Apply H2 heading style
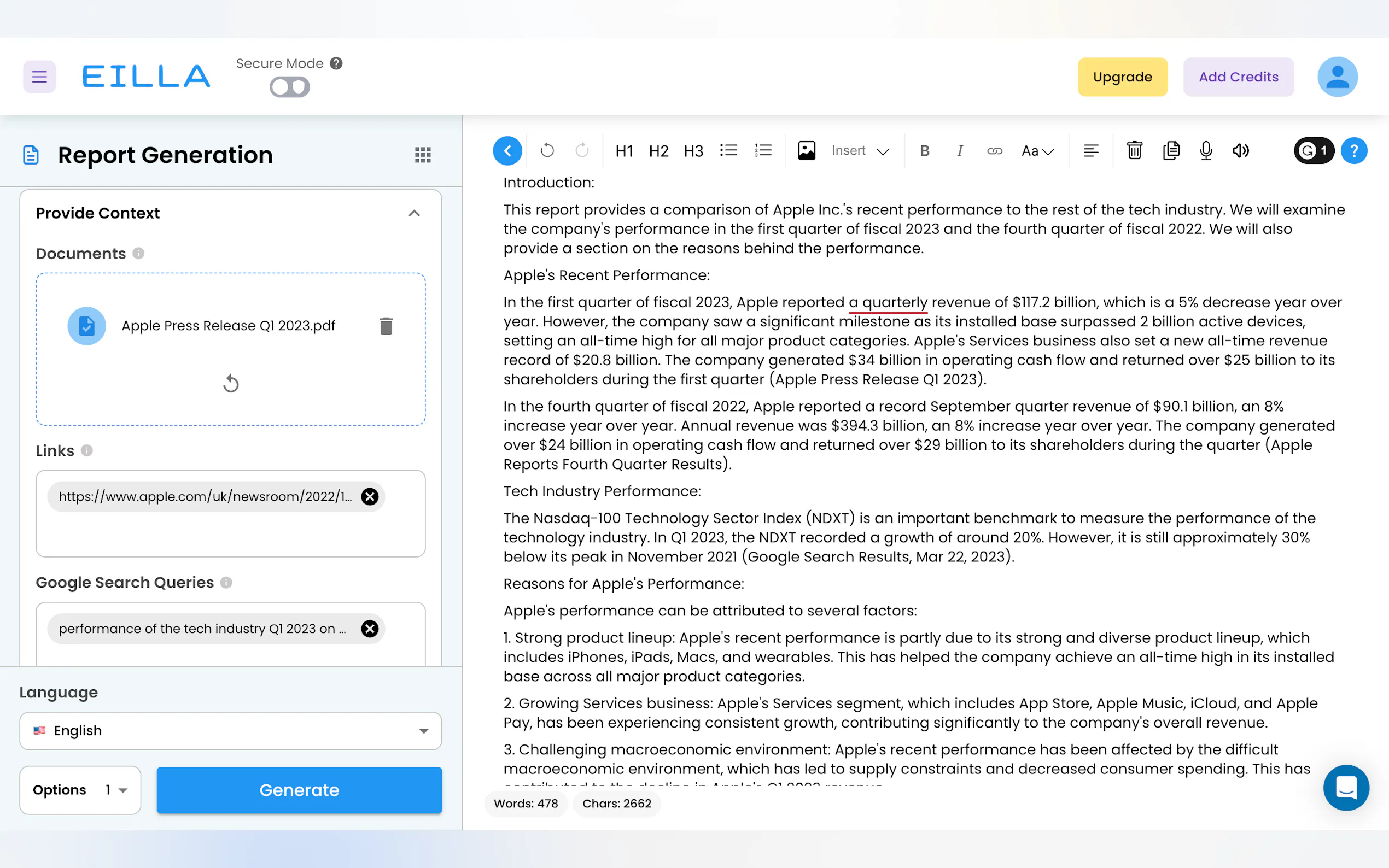The image size is (1389, 868). tap(658, 151)
